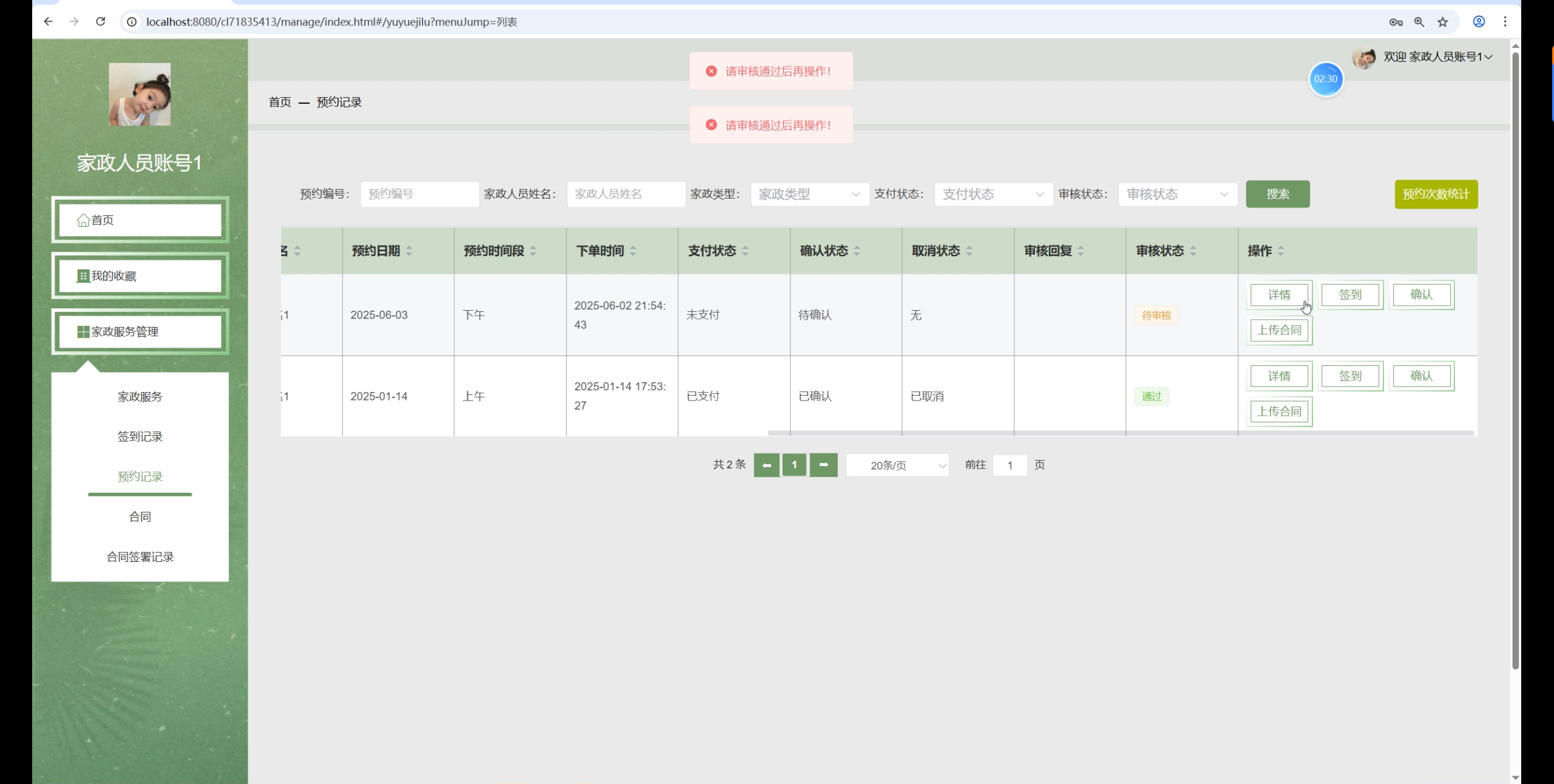Click the sidebar profile avatar photo
The image size is (1554, 784).
click(x=140, y=94)
